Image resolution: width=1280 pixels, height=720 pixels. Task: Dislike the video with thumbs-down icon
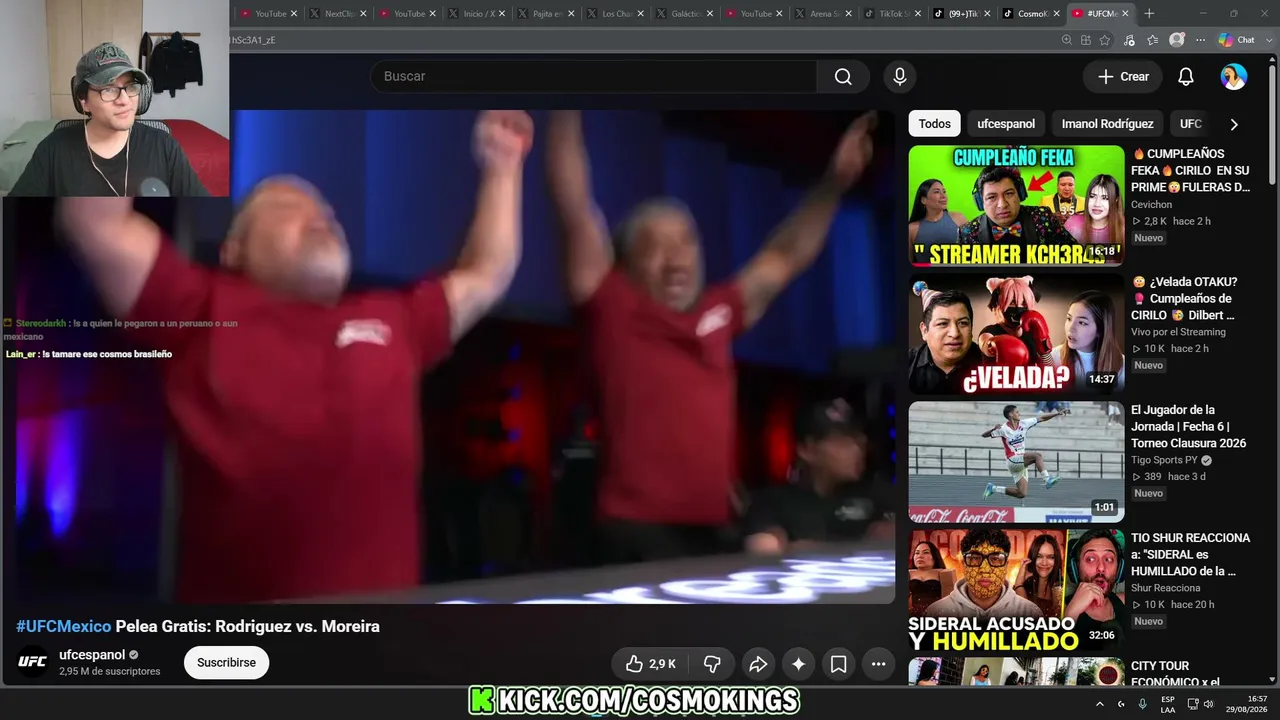pos(712,664)
